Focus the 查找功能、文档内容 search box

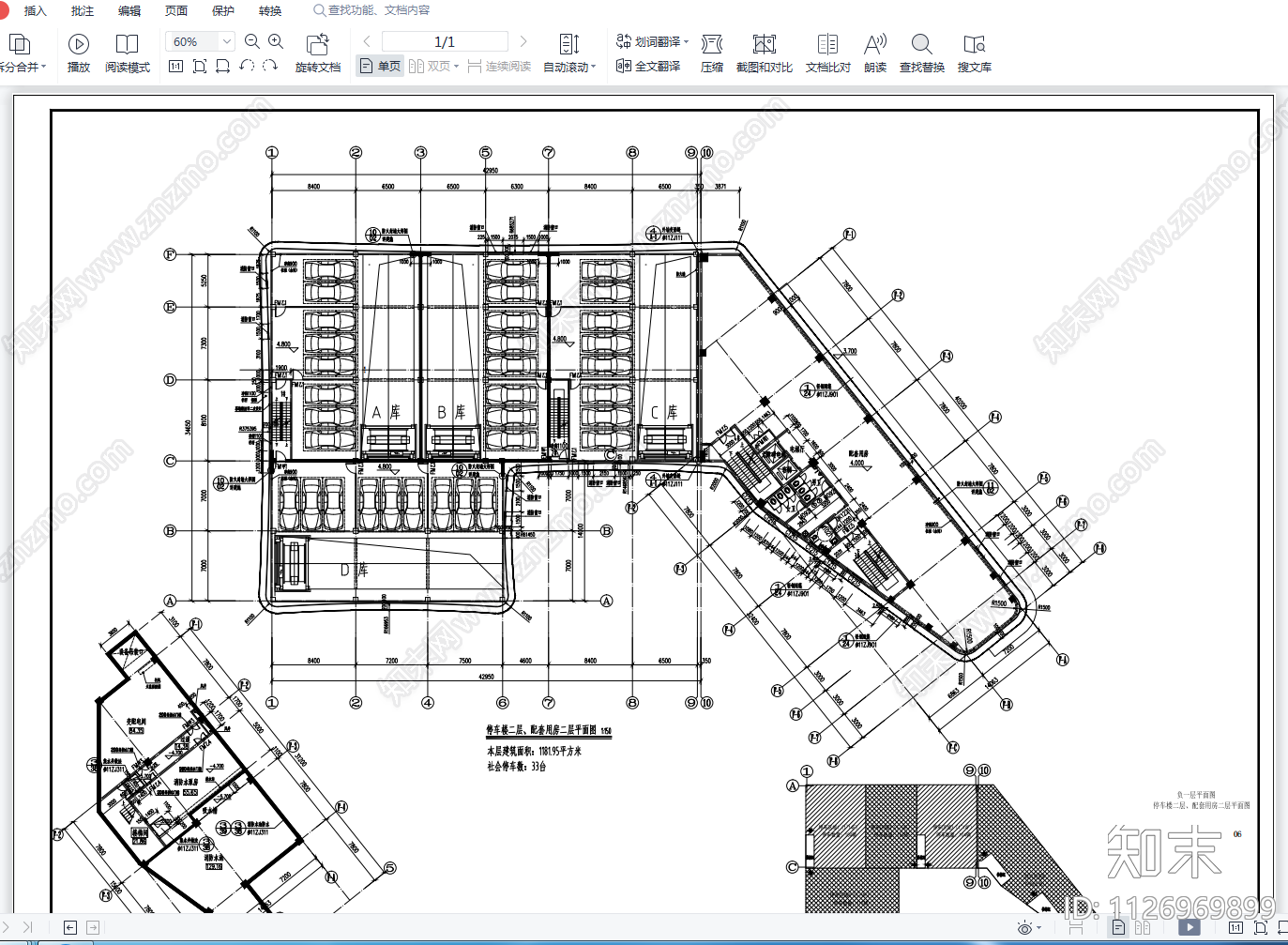click(371, 10)
